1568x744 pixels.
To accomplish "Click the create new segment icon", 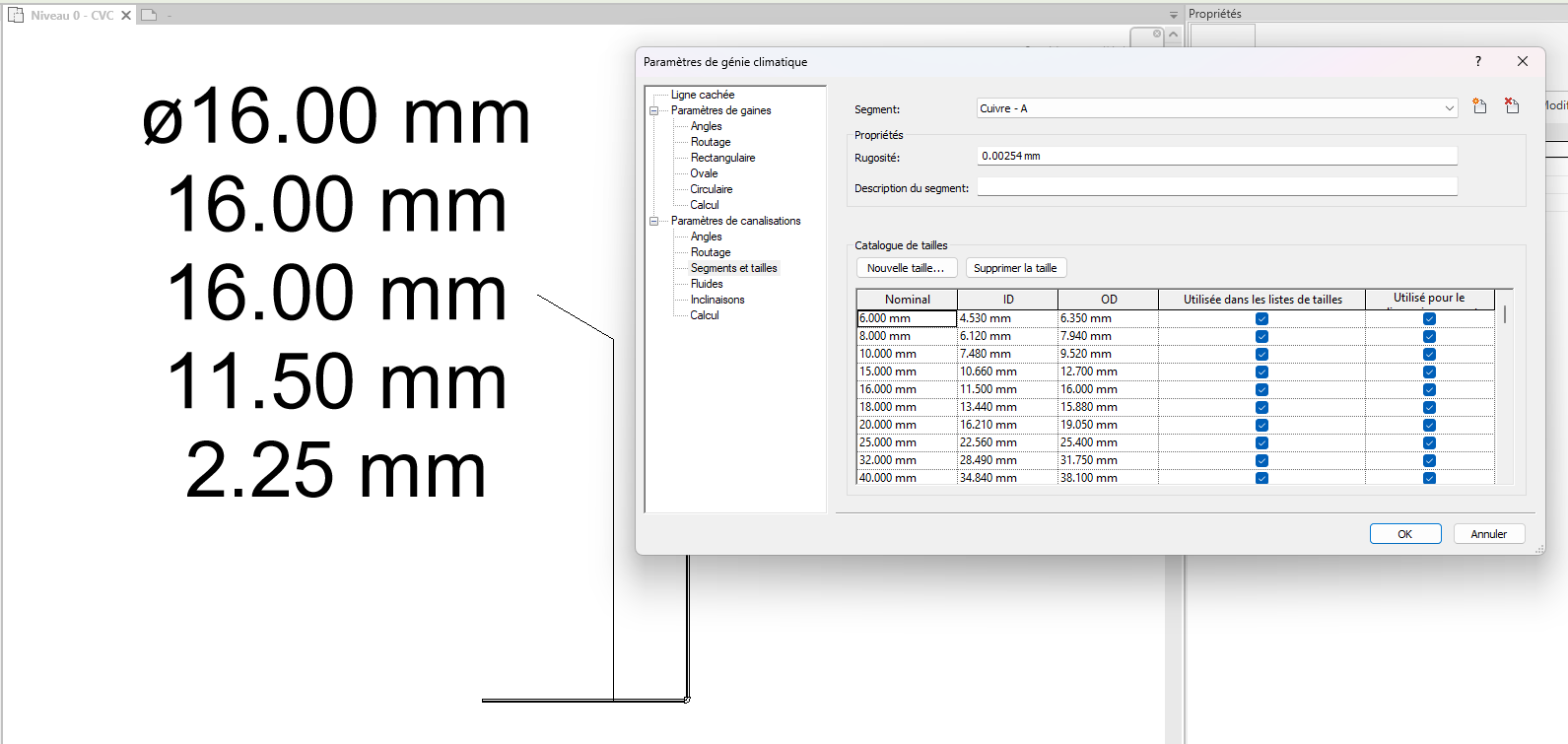I will 1479,106.
